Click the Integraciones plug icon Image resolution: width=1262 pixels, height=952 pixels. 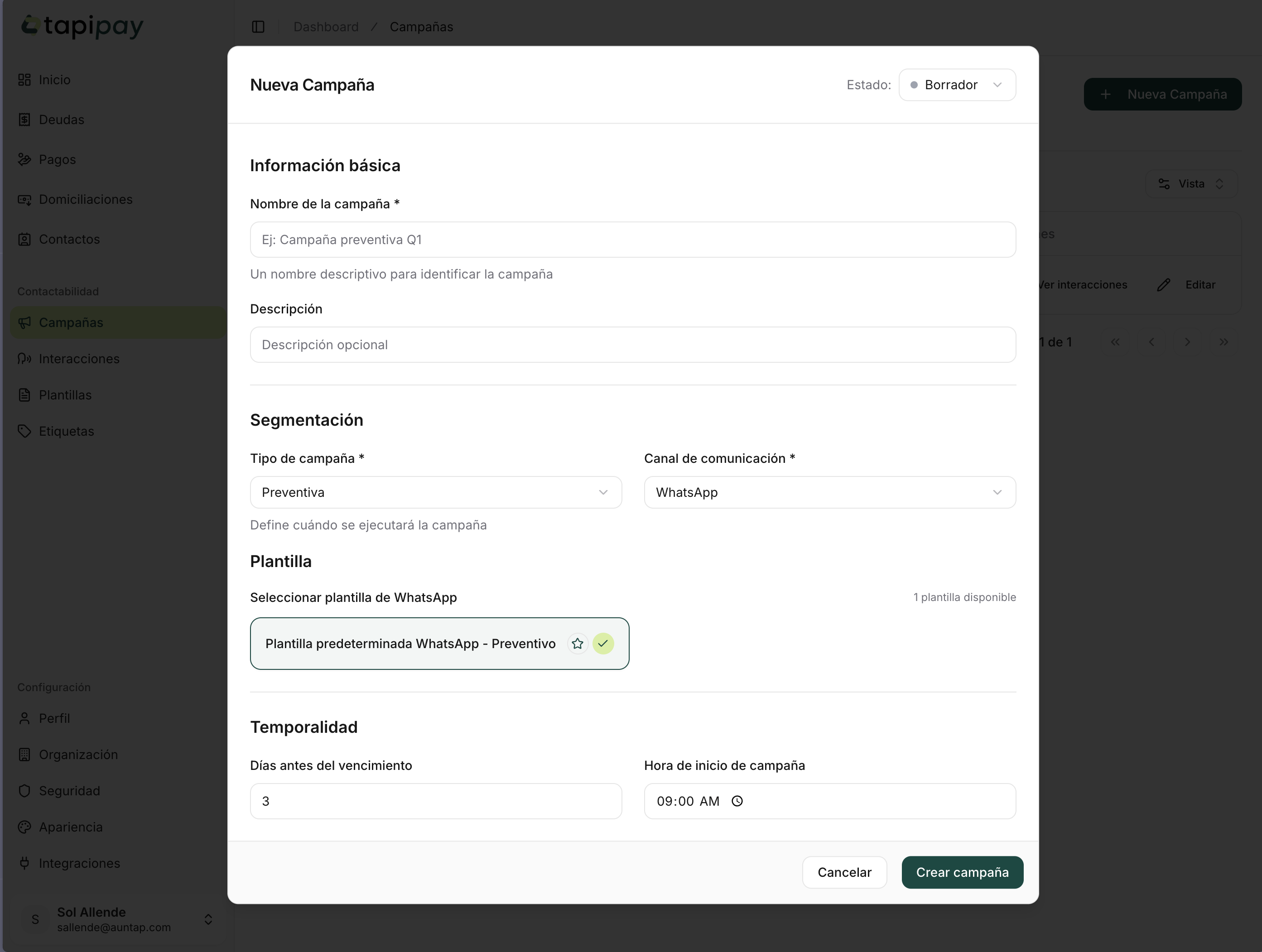pos(24,863)
